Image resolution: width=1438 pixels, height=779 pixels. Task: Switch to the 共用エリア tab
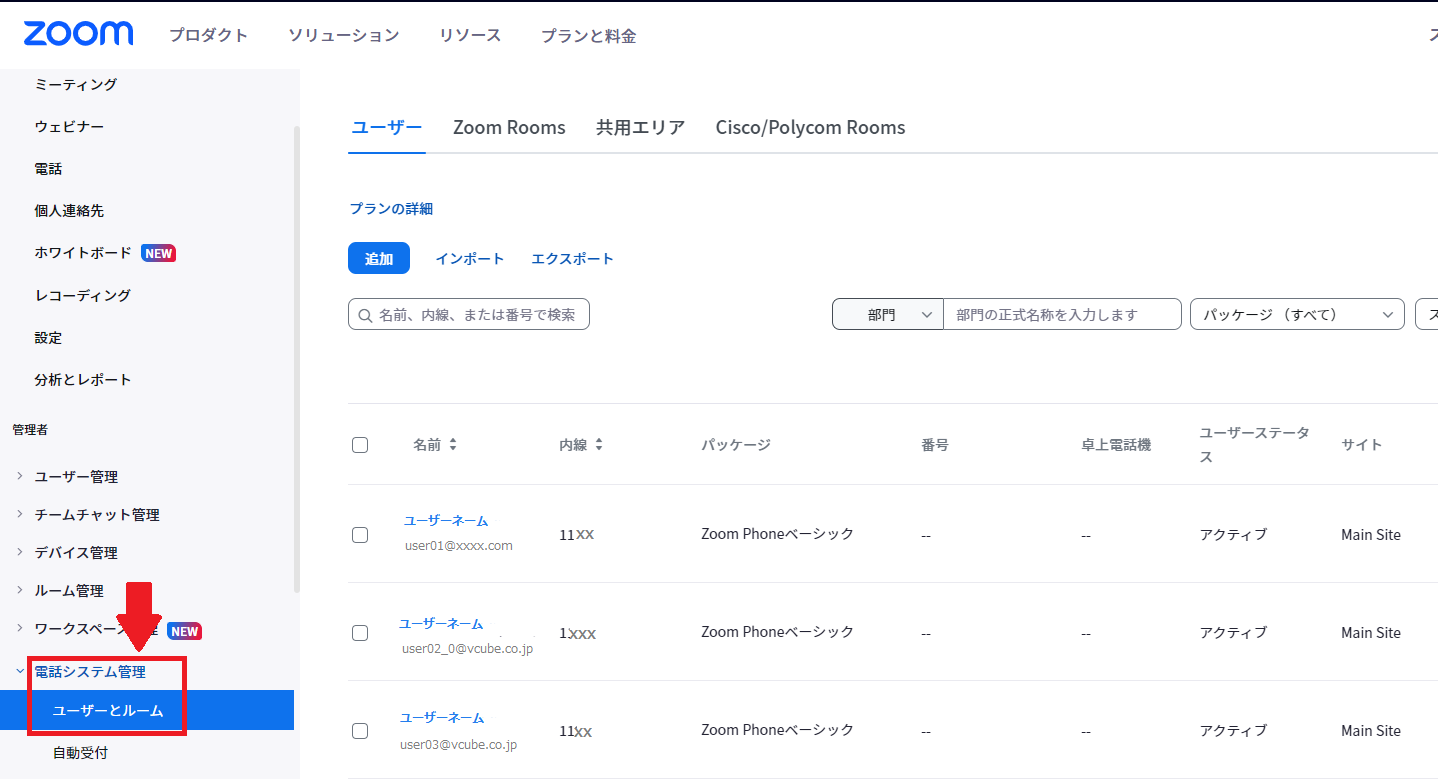(x=641, y=127)
